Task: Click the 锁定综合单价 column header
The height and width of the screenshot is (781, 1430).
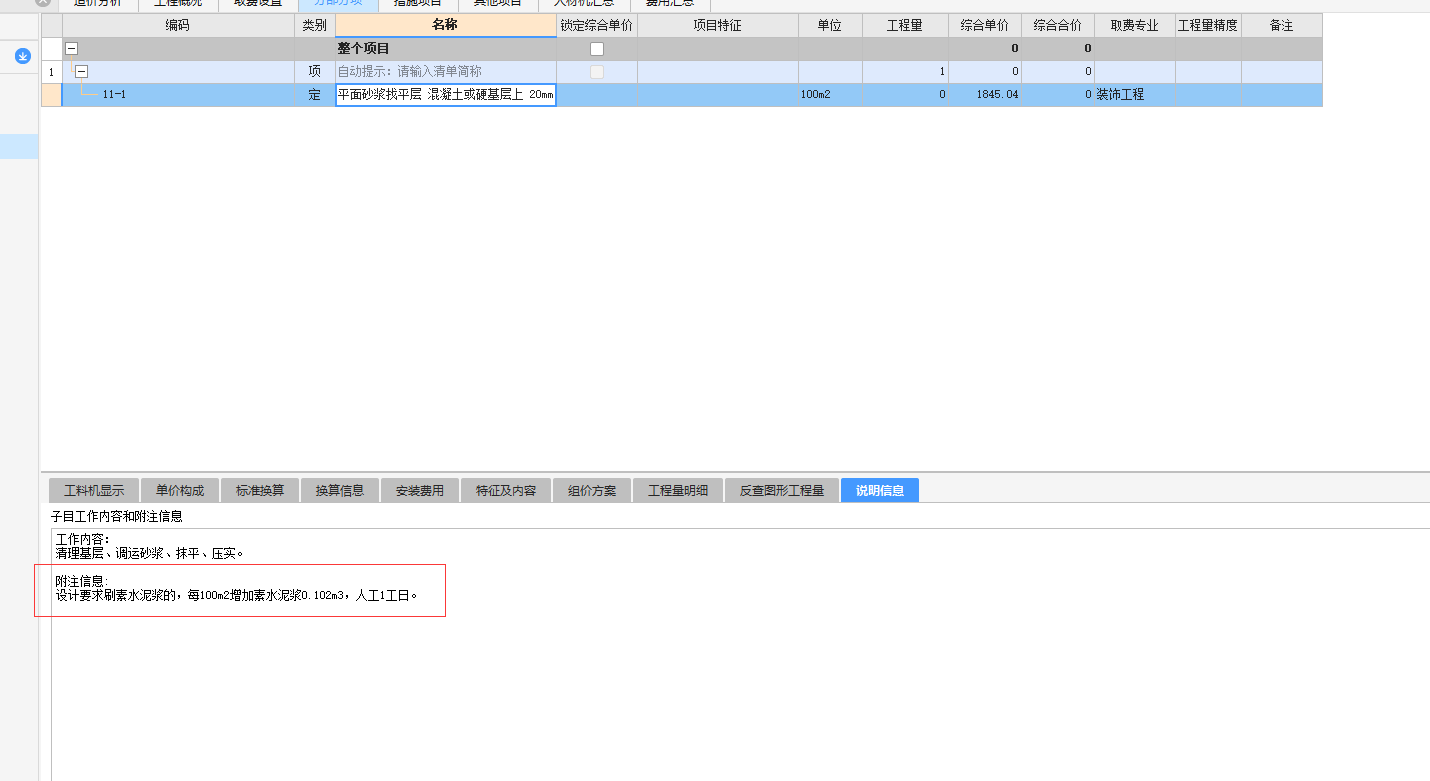Action: point(597,26)
